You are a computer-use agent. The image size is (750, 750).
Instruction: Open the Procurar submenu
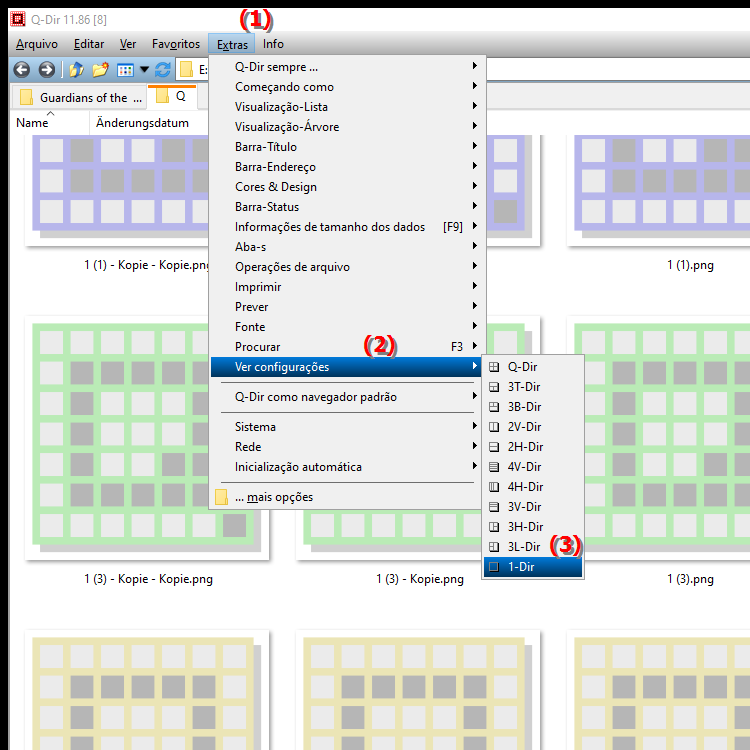click(347, 347)
